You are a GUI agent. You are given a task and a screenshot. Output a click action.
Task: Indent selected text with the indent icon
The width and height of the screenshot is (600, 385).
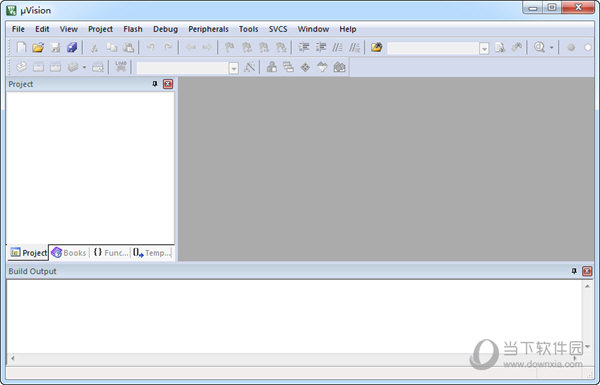point(304,47)
